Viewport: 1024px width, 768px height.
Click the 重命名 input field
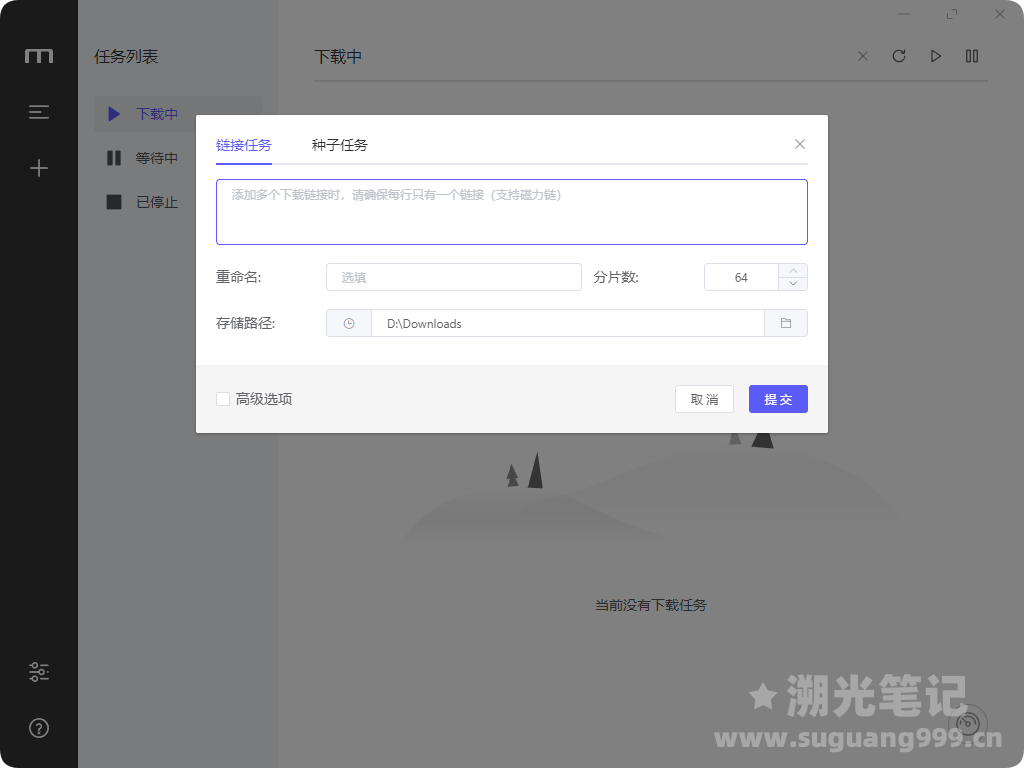coord(454,278)
